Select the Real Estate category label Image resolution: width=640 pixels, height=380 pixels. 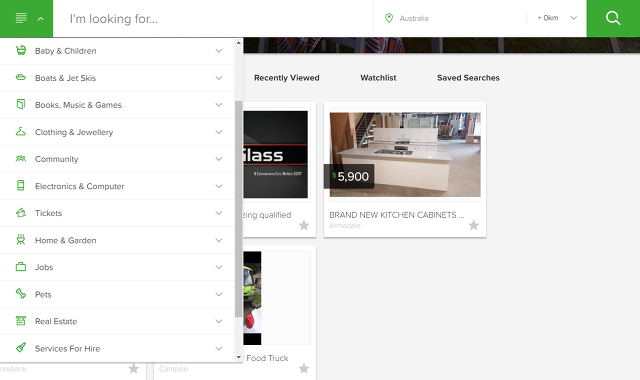(56, 321)
